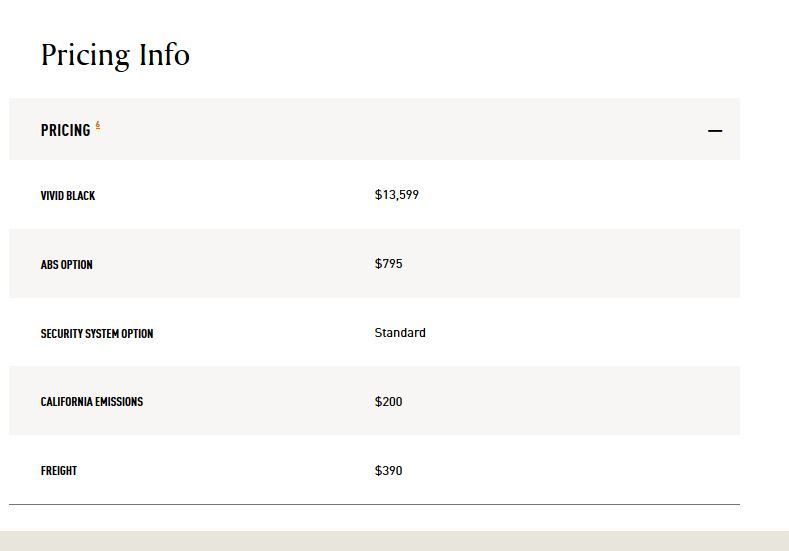The height and width of the screenshot is (551, 789).
Task: Collapse the Pricing section with minus icon
Action: (x=714, y=131)
